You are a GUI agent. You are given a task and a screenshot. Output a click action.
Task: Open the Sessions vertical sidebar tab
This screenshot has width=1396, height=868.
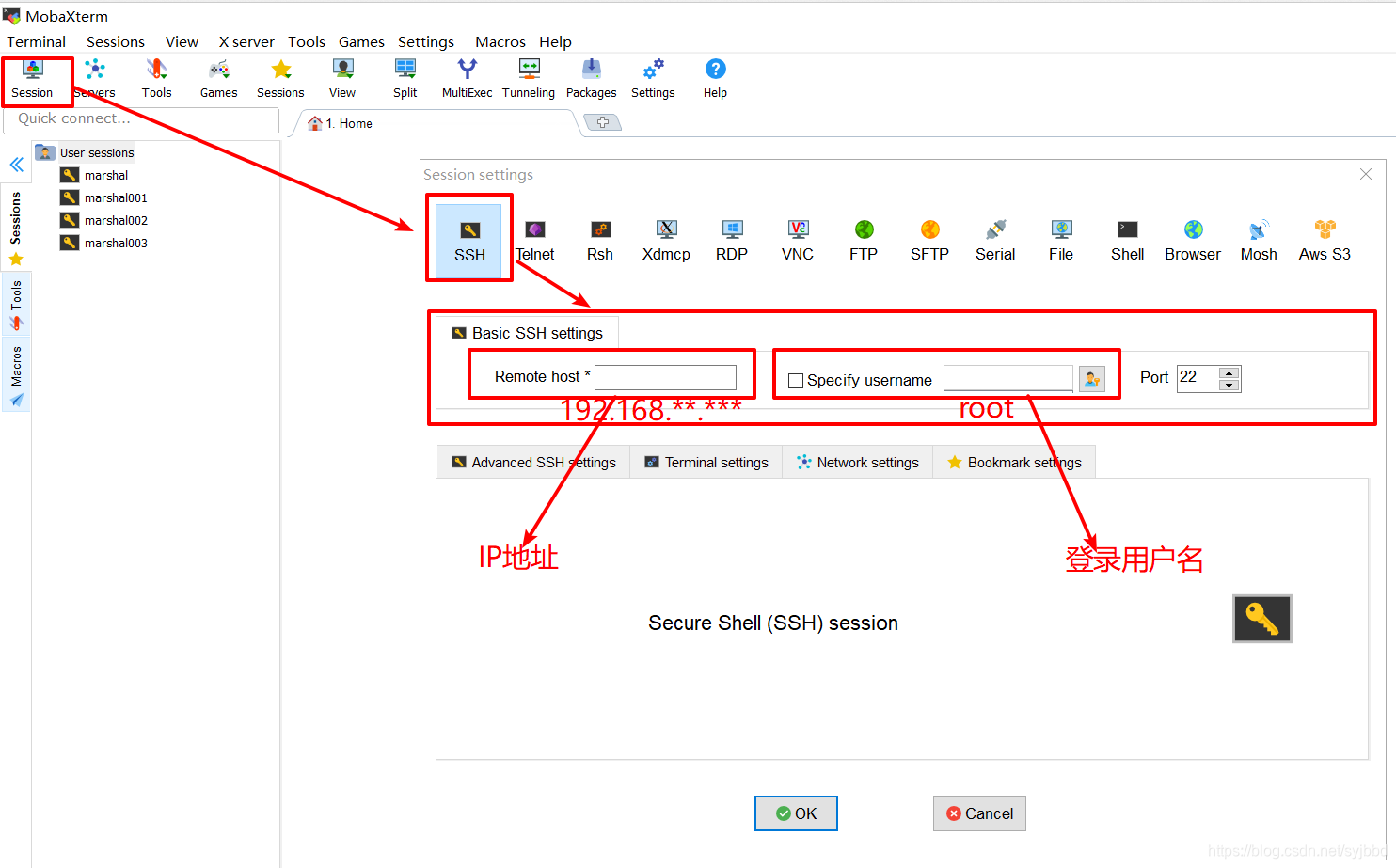point(16,228)
